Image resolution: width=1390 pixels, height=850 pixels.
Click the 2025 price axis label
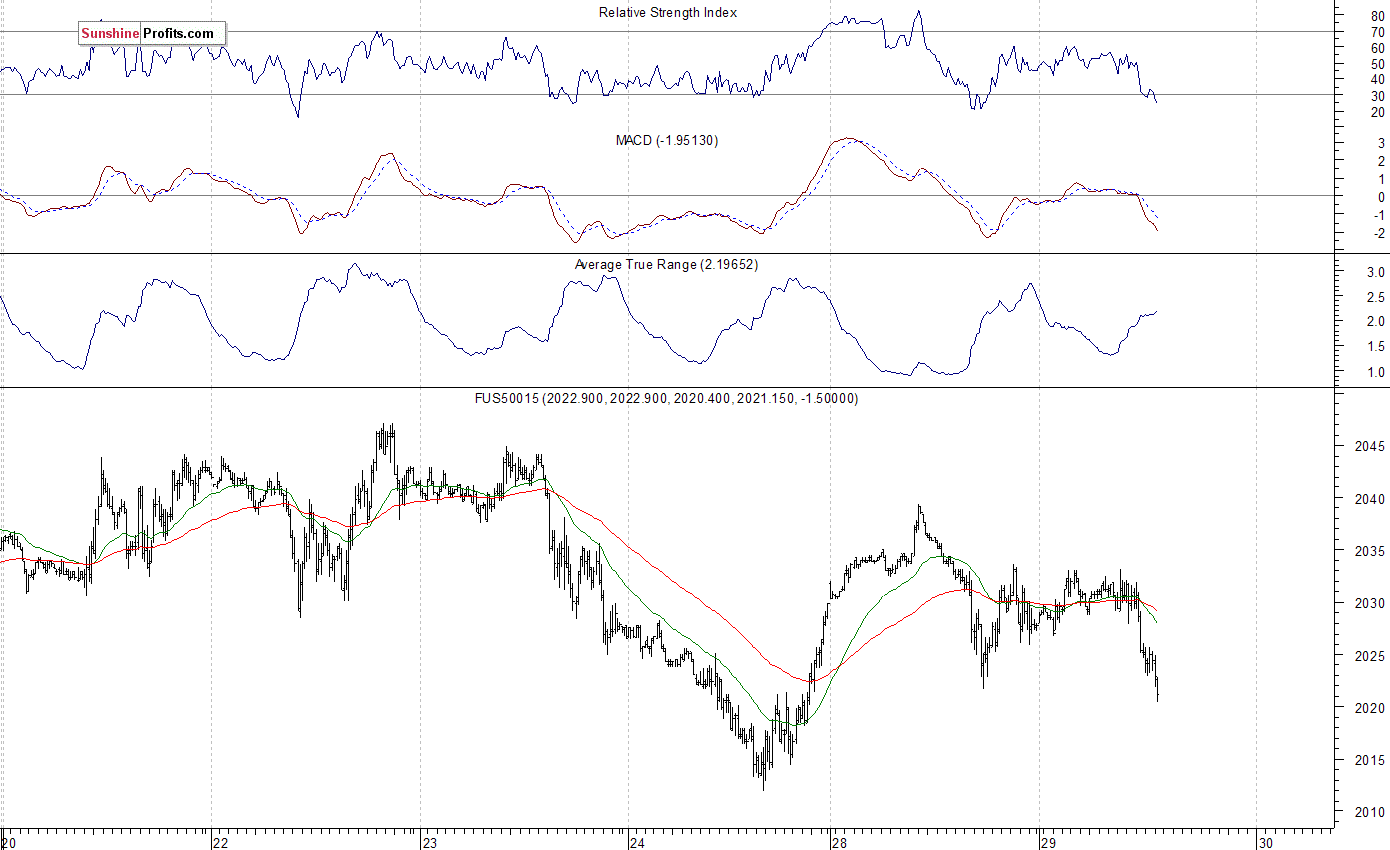point(1371,656)
